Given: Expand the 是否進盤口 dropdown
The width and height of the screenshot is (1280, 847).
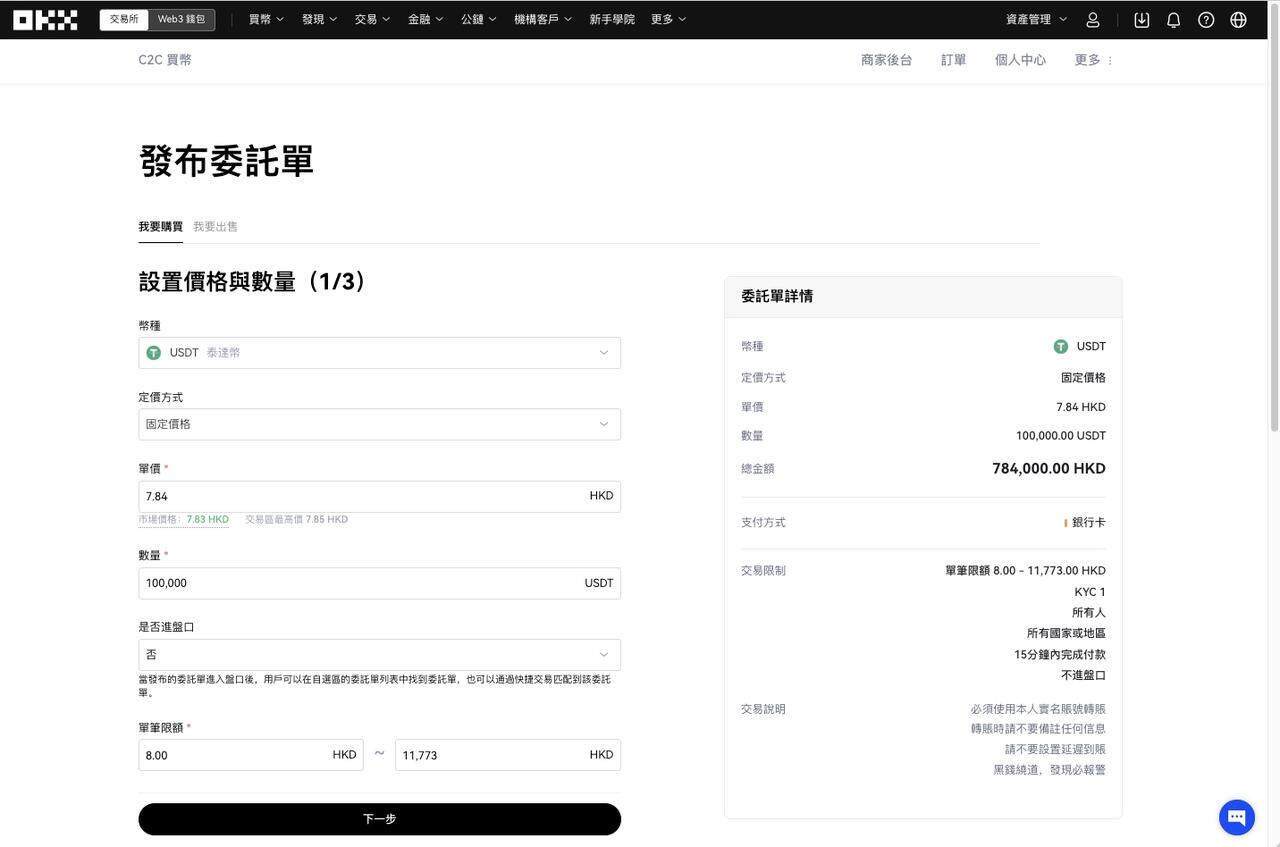Looking at the screenshot, I should pyautogui.click(x=379, y=653).
